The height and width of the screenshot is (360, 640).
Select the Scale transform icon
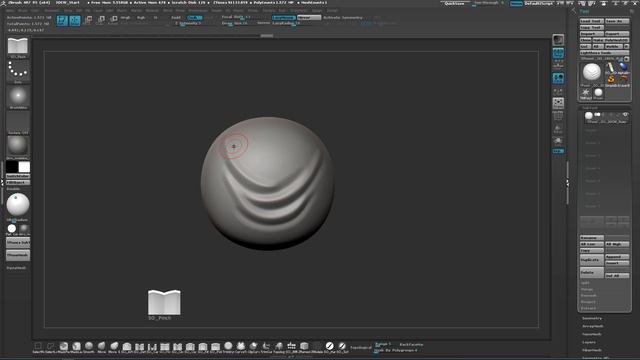point(101,20)
